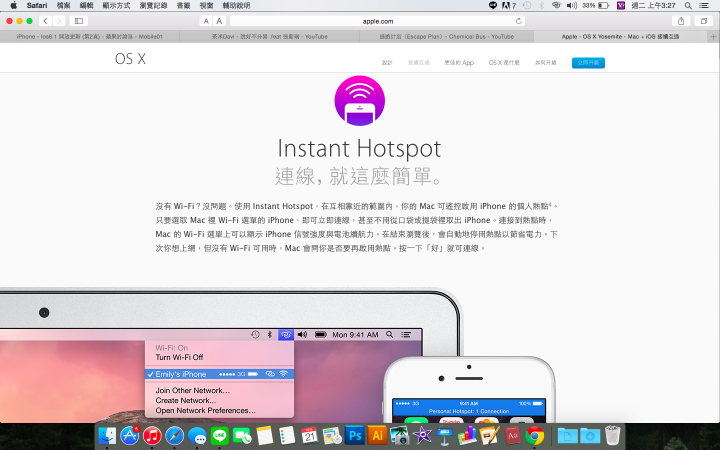Open Finder from the Dock
This screenshot has width=720, height=450.
[x=107, y=435]
